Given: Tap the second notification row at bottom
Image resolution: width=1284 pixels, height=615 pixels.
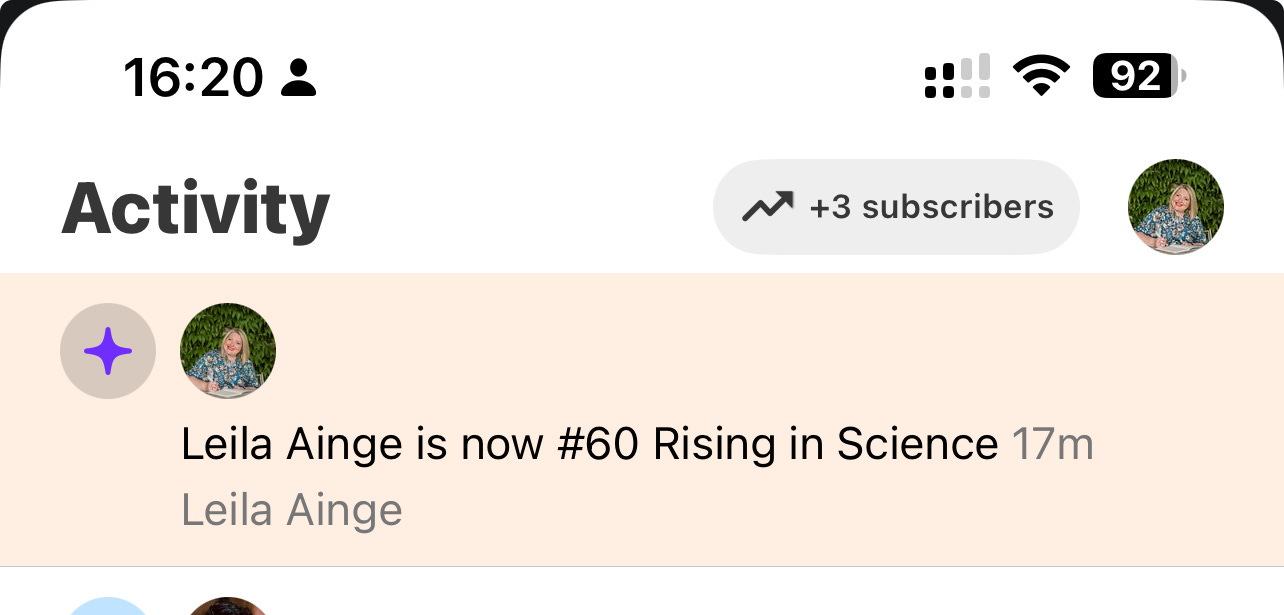Looking at the screenshot, I should (x=642, y=591).
